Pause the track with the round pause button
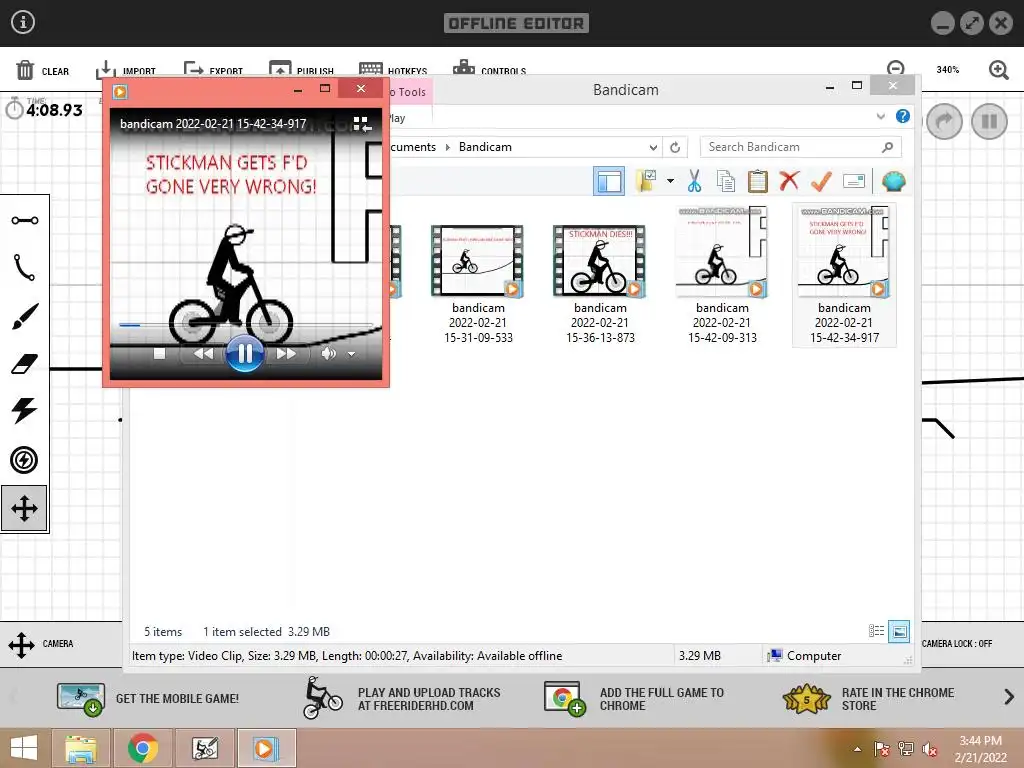The width and height of the screenshot is (1024, 768). tap(989, 121)
